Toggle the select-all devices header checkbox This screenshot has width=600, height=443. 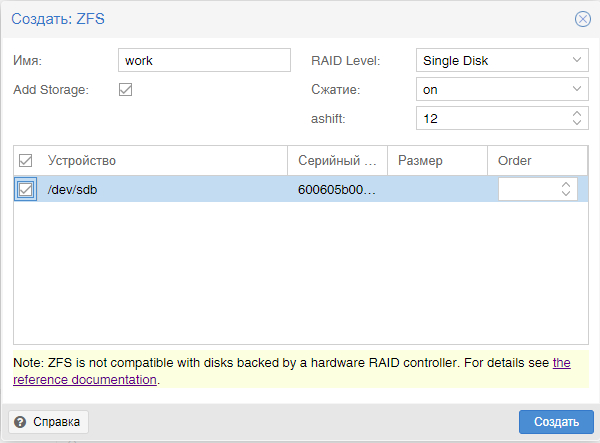[x=25, y=161]
